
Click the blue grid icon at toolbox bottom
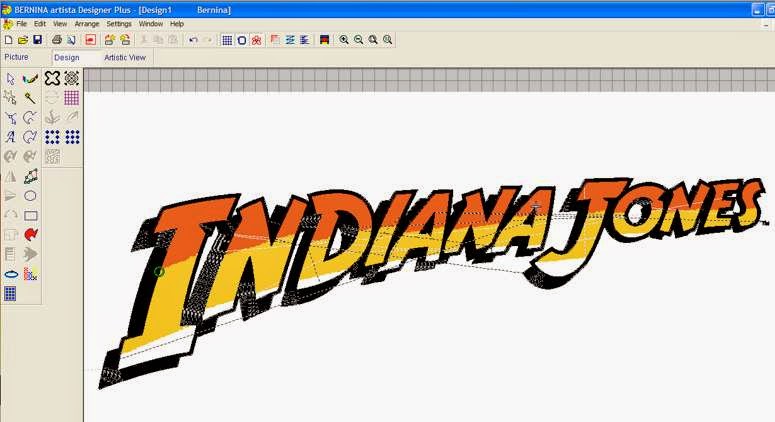[10, 294]
